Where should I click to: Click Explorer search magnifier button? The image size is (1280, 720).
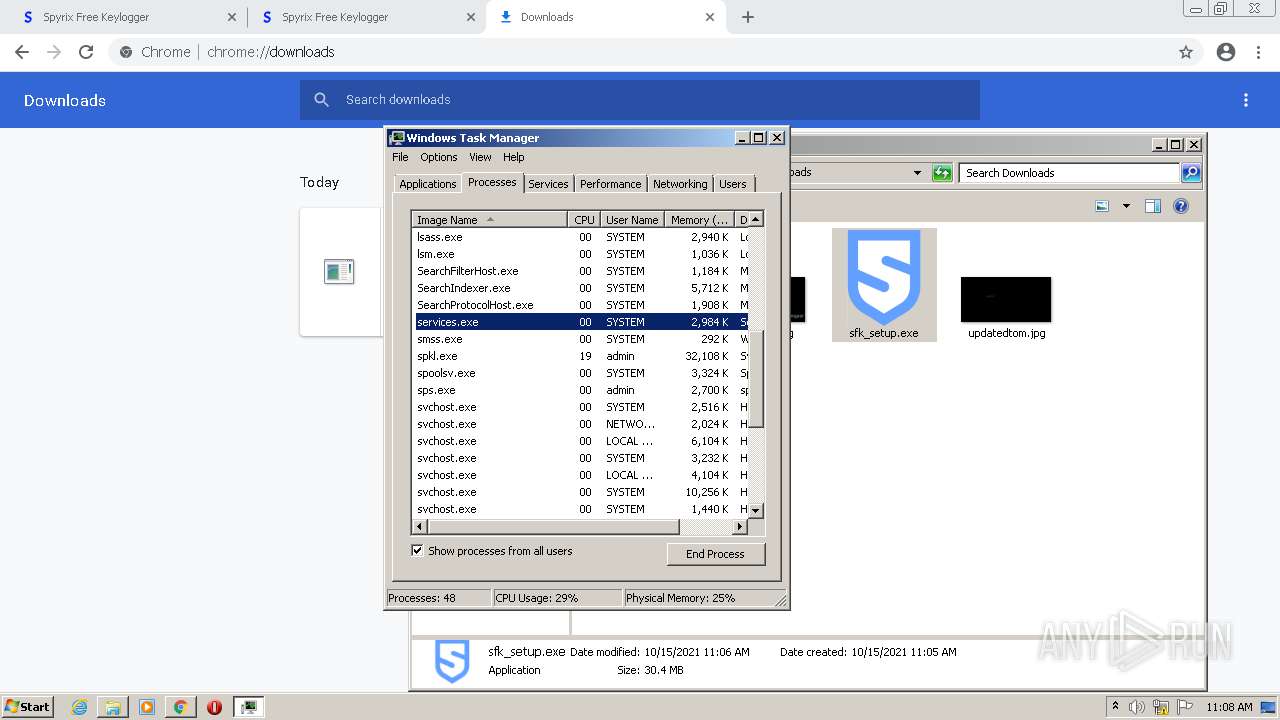click(x=1191, y=173)
